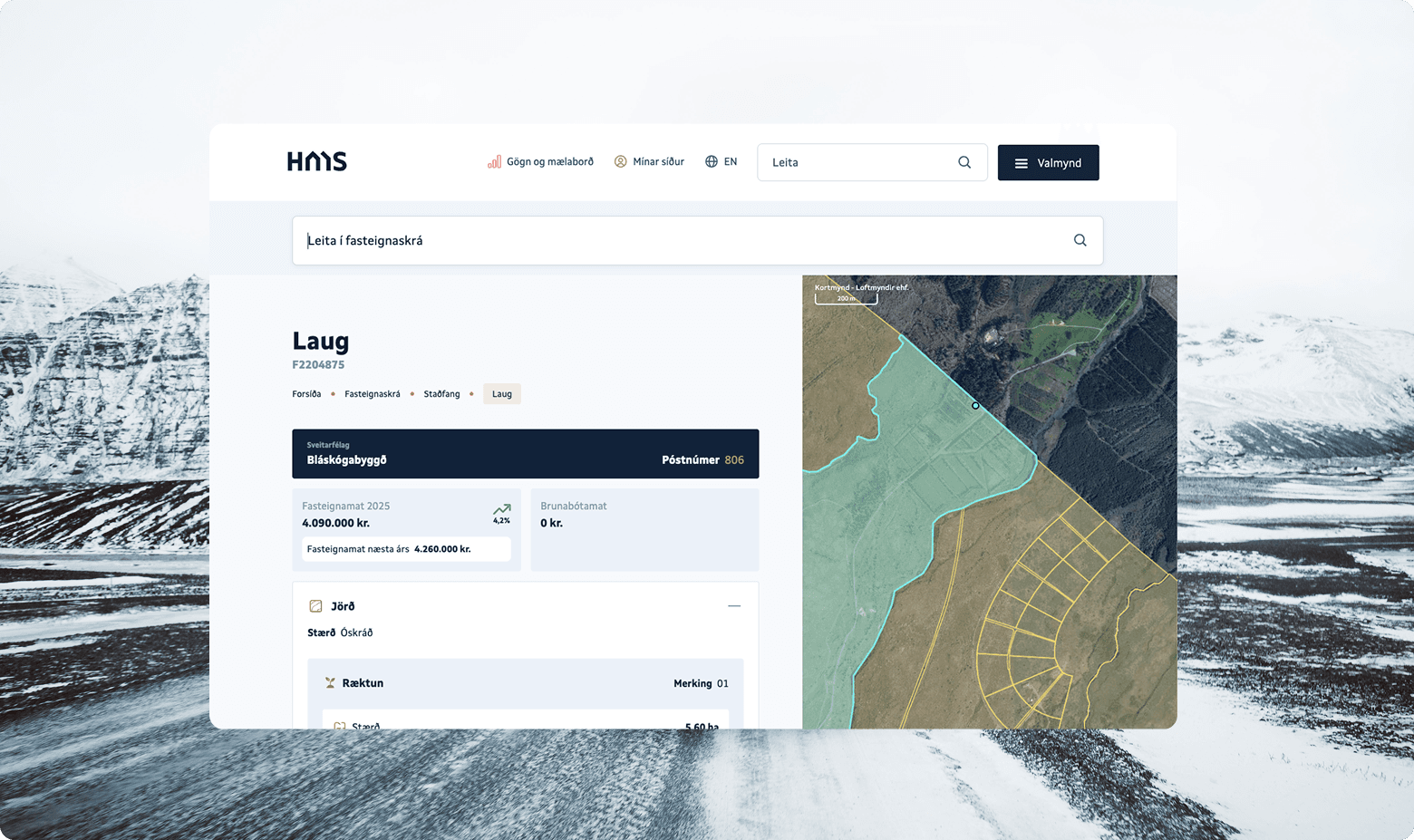Click the user profile icon beside Mínar síður
This screenshot has height=840, width=1414.
click(620, 161)
